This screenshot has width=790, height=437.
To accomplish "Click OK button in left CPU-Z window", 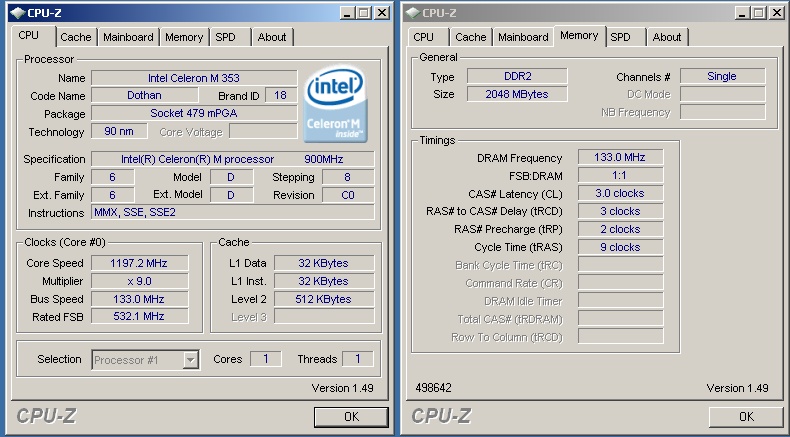I will click(351, 417).
